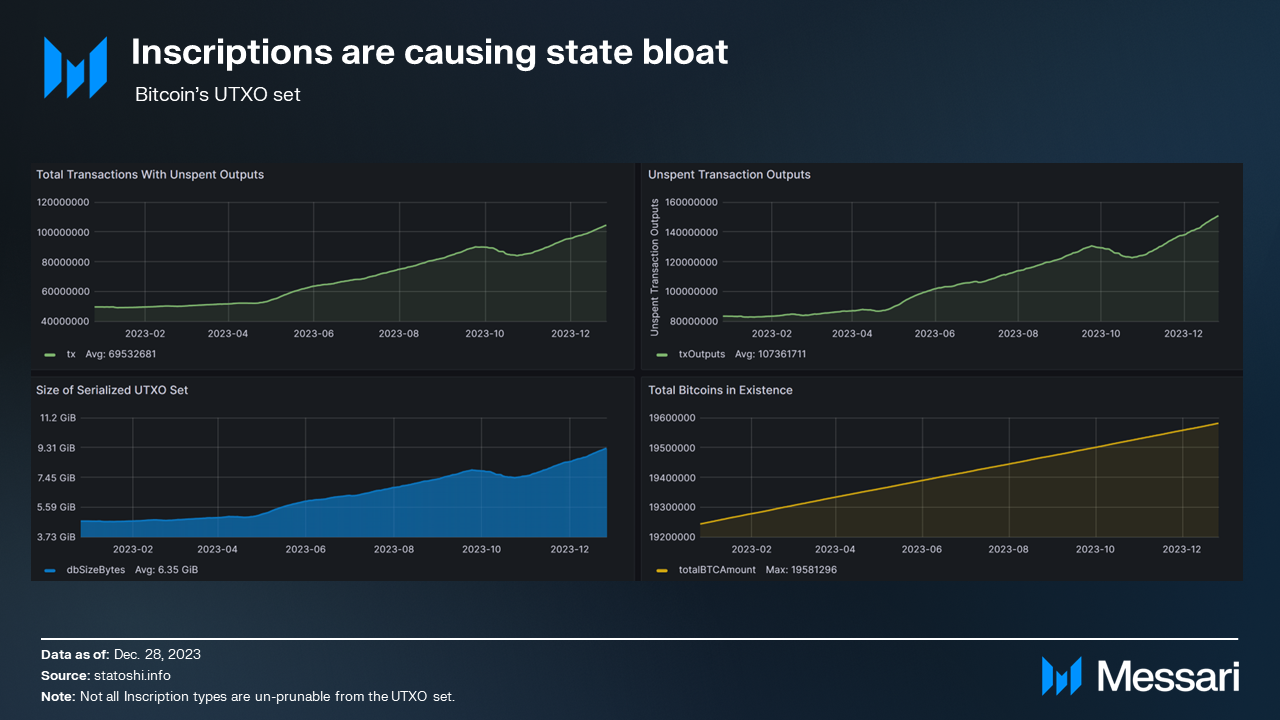The height and width of the screenshot is (720, 1280).
Task: Click the Messari logo icon in the footer
Action: [x=1062, y=676]
